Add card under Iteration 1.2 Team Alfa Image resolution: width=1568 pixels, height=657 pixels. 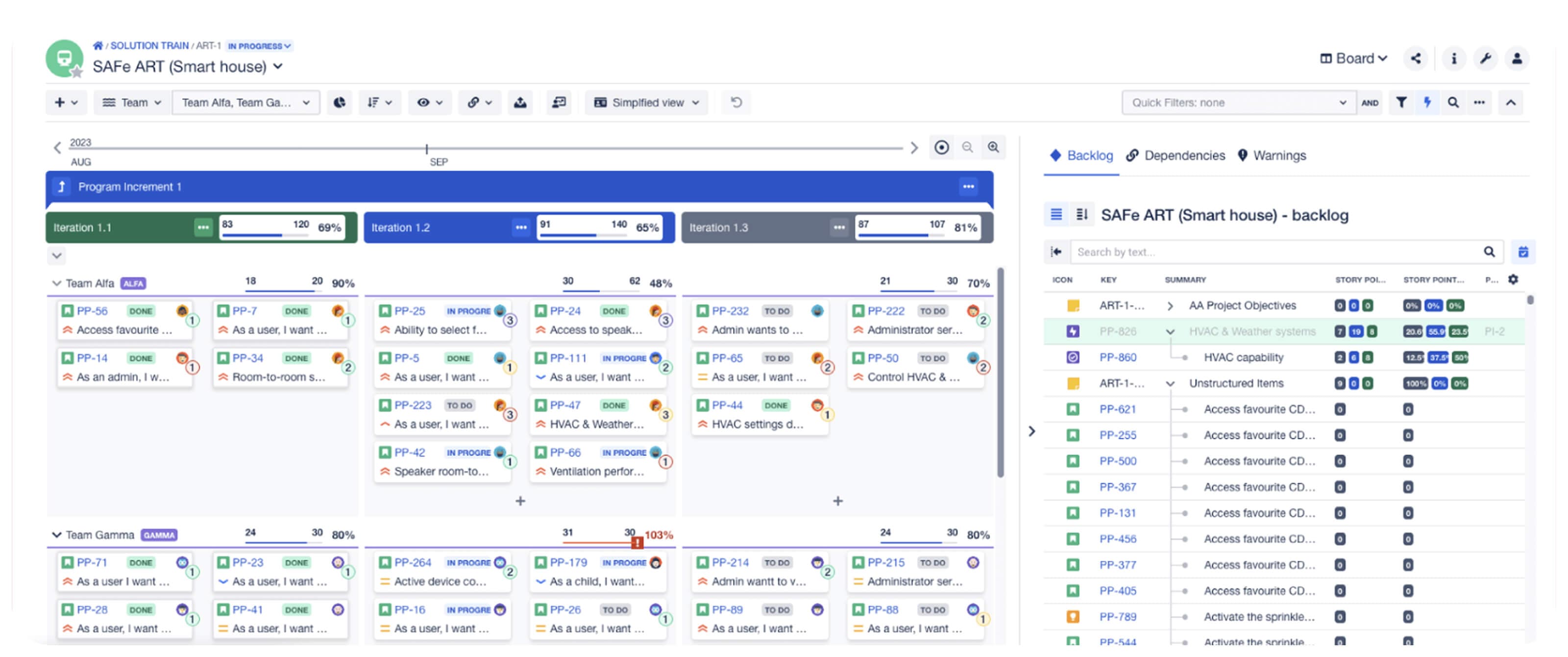520,501
